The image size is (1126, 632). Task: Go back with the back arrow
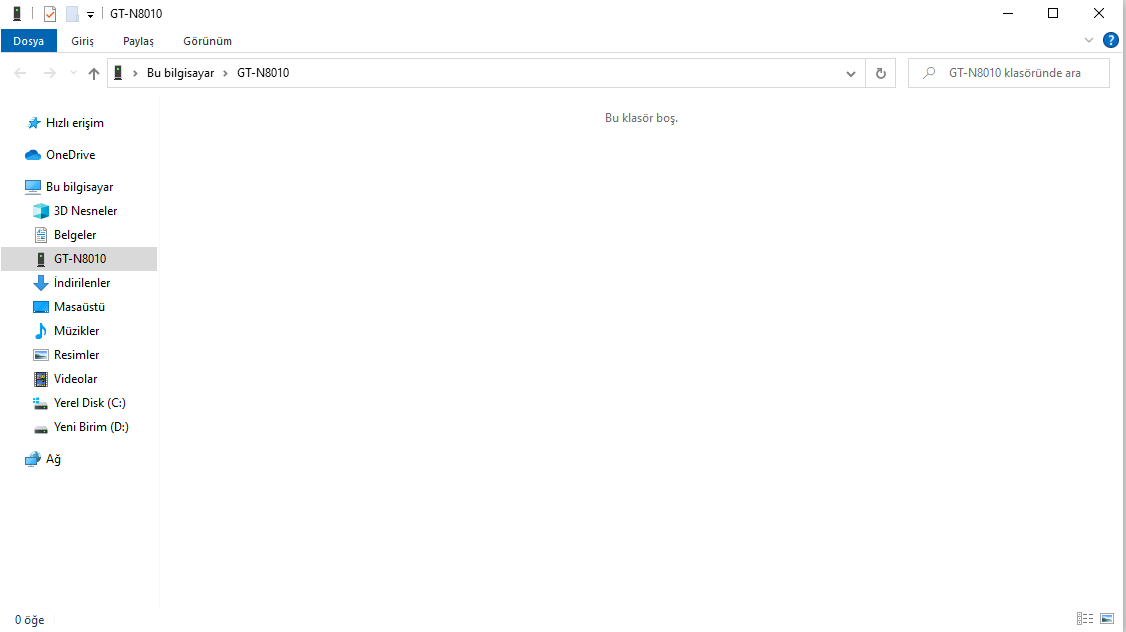coord(20,73)
